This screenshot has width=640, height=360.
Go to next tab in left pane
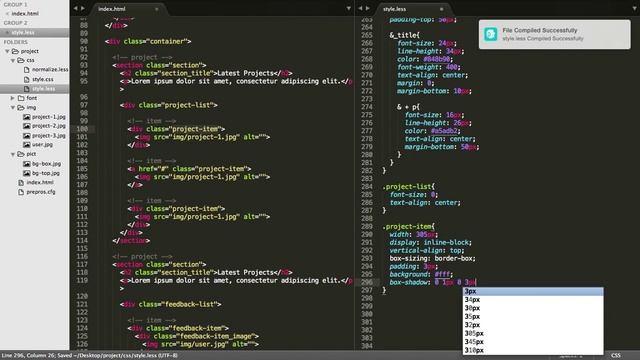[x=83, y=8]
